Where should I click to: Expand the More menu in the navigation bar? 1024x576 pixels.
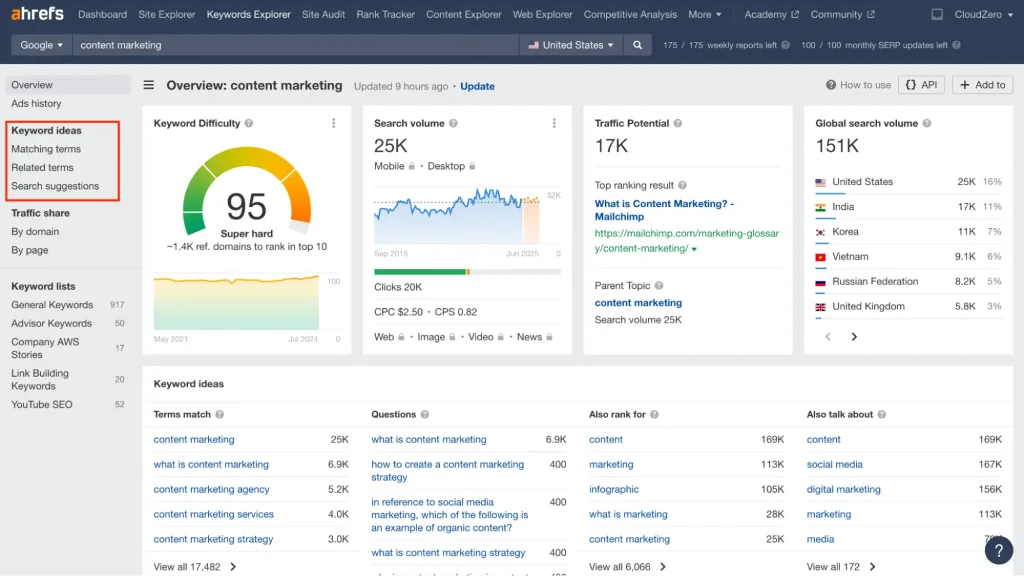(x=705, y=14)
